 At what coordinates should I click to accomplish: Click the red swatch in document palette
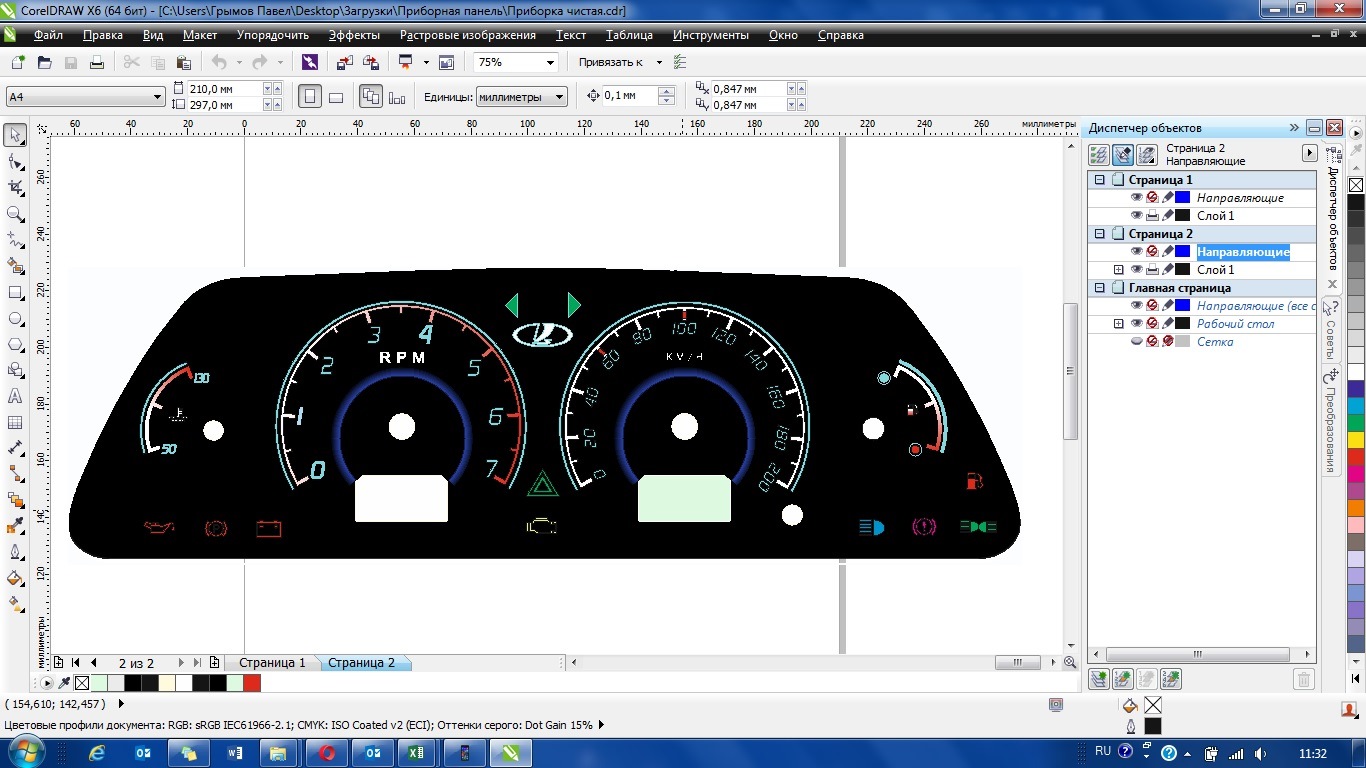click(252, 683)
